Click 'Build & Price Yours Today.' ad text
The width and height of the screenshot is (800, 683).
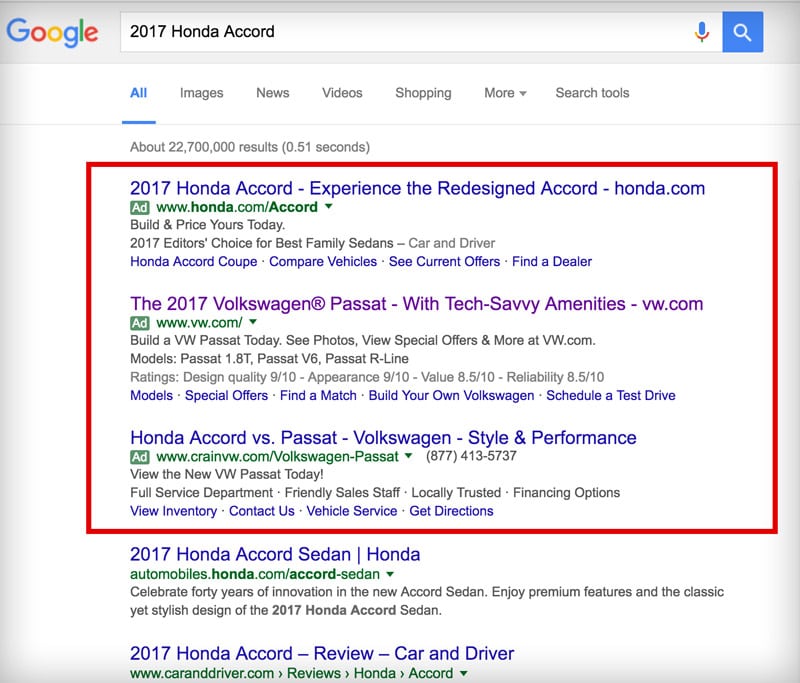[x=208, y=225]
